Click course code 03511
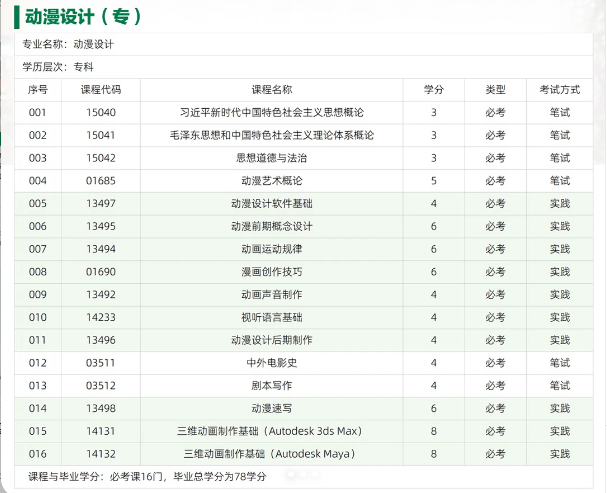This screenshot has height=493, width=607. [101, 363]
